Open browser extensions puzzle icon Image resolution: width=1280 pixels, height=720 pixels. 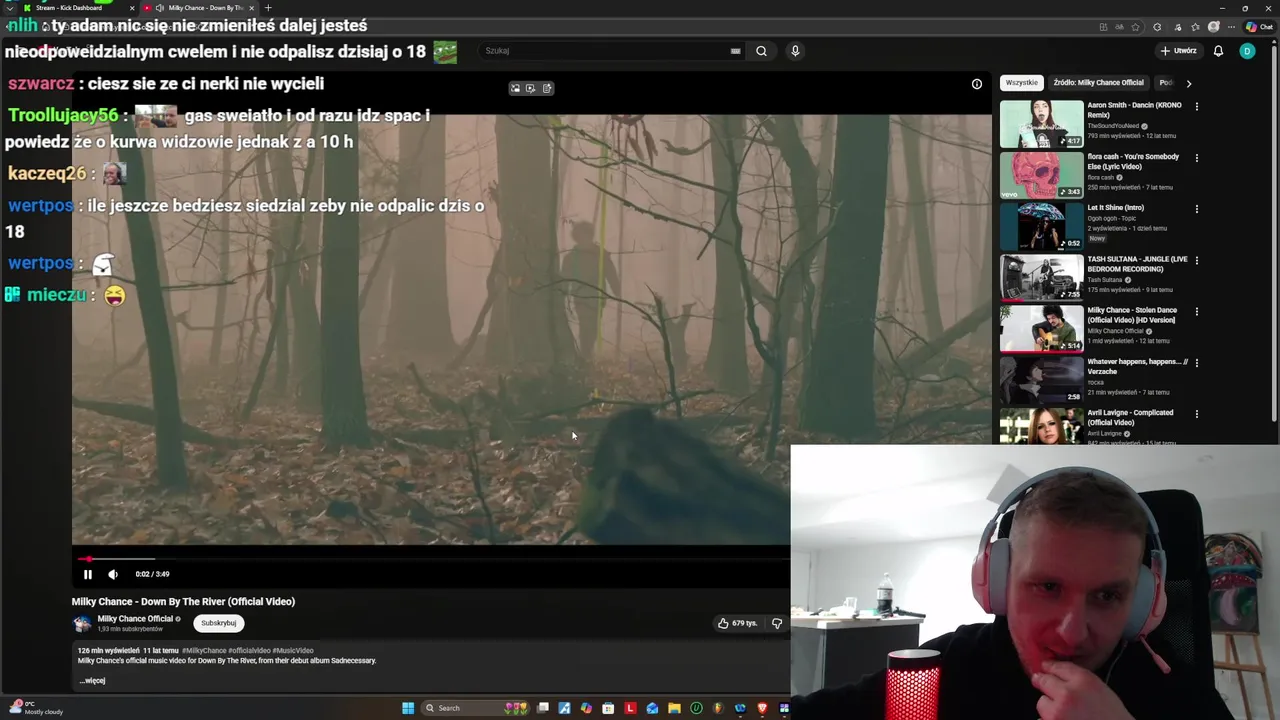tap(1157, 27)
